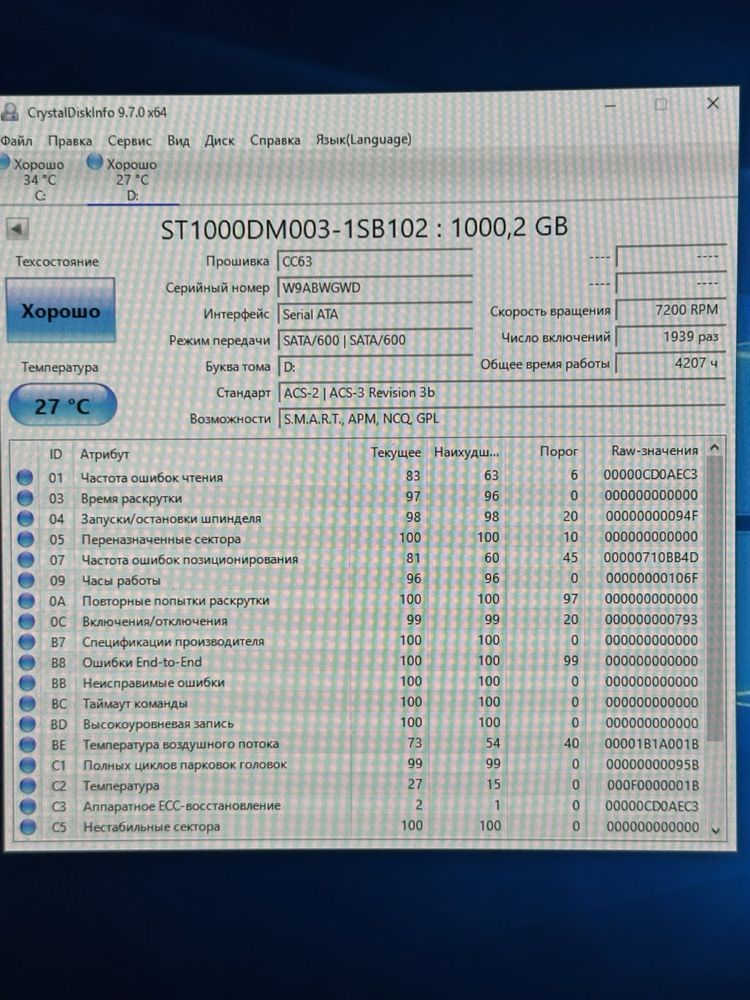Viewport: 750px width, 1000px height.
Task: Click status dot for Включения/отключения row
Action: click(x=27, y=621)
